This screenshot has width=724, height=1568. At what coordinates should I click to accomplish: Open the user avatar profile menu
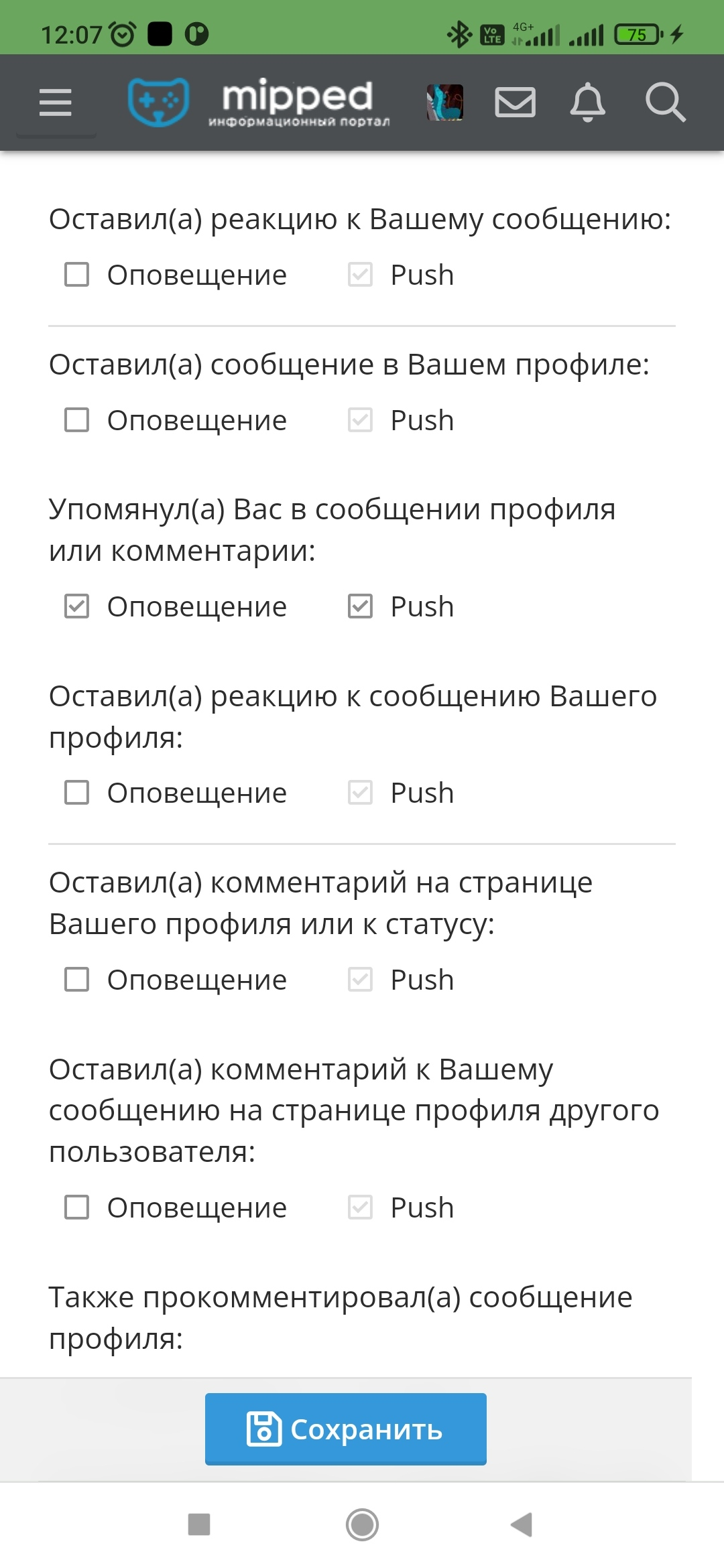(x=445, y=103)
